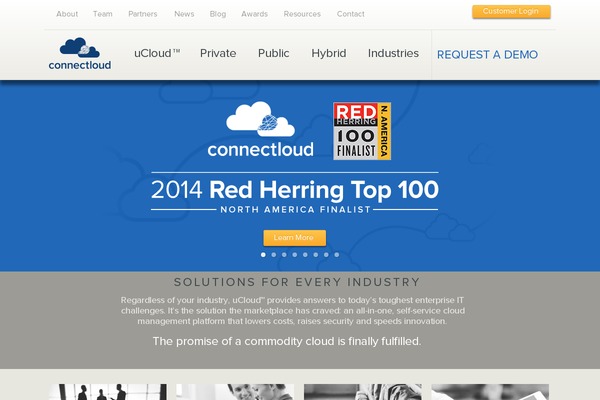The height and width of the screenshot is (400, 600).
Task: Click the 'promise of a commodity cloud' tagline
Action: click(287, 341)
